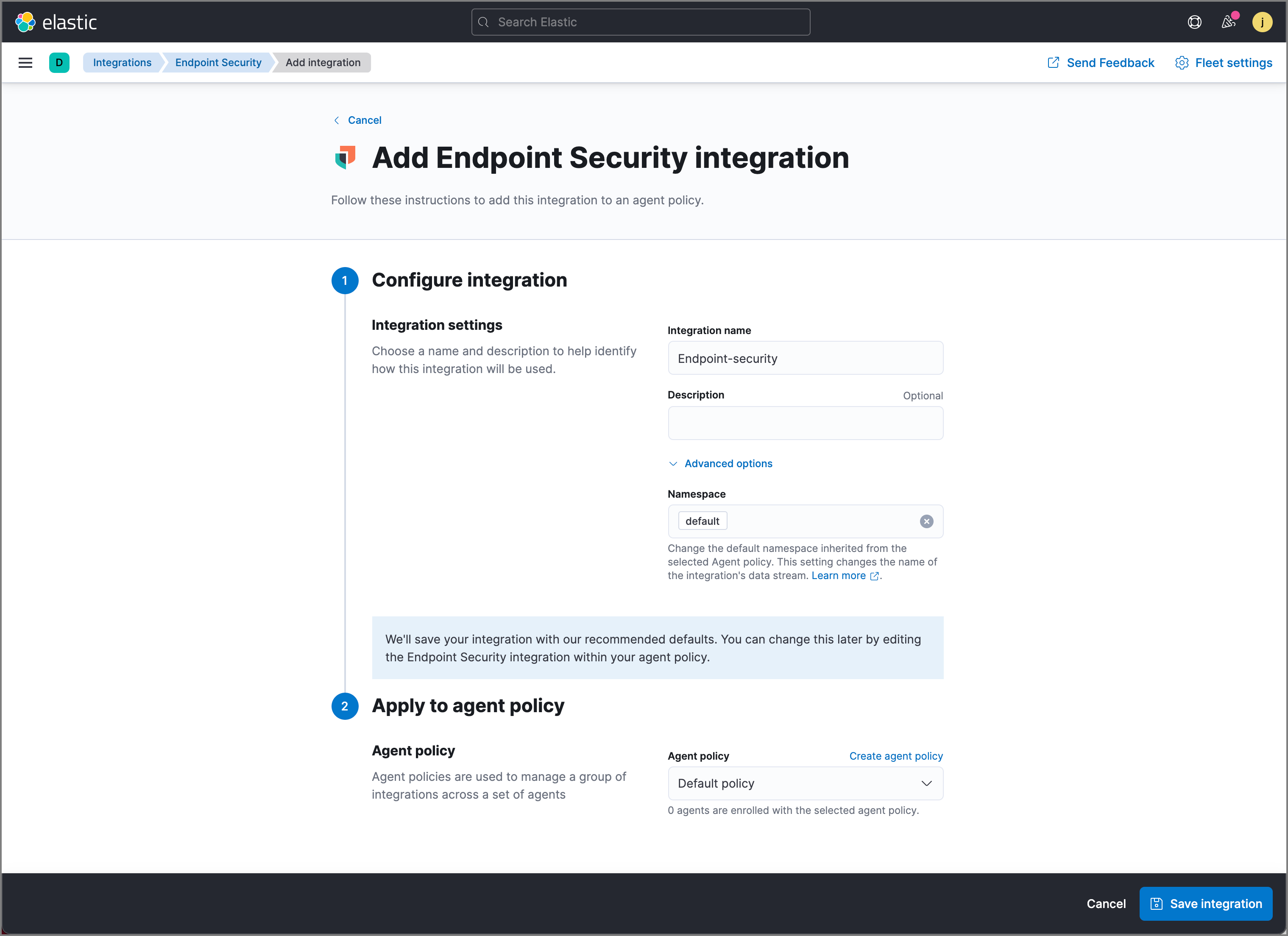
Task: Click inside the Description text field
Action: click(x=805, y=423)
